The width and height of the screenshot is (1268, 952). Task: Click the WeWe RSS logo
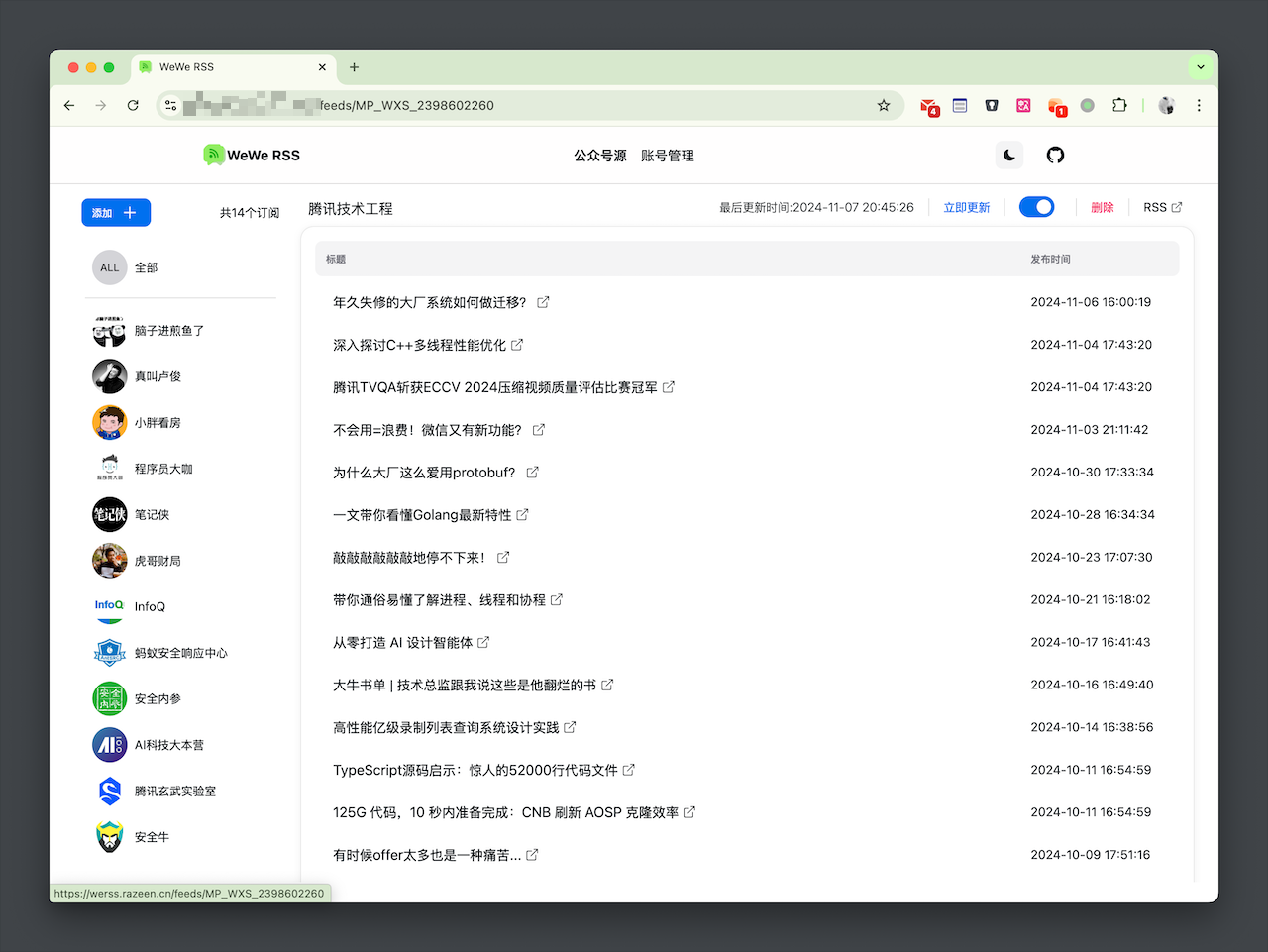(x=252, y=155)
